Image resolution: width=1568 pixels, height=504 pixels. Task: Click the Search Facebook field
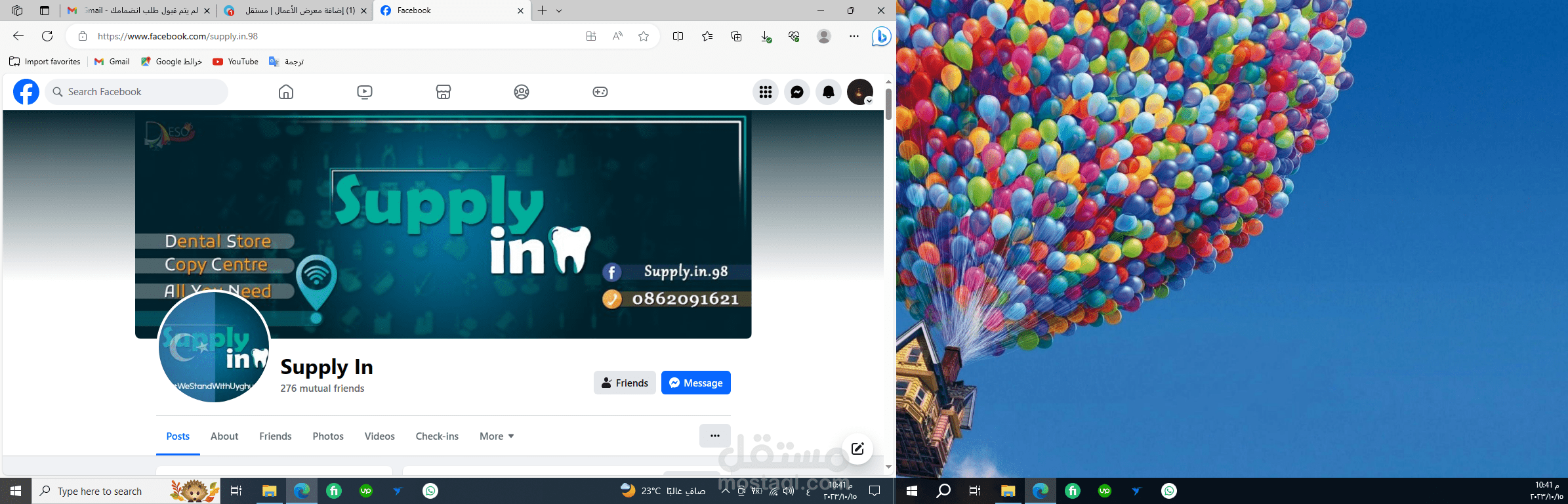(136, 92)
